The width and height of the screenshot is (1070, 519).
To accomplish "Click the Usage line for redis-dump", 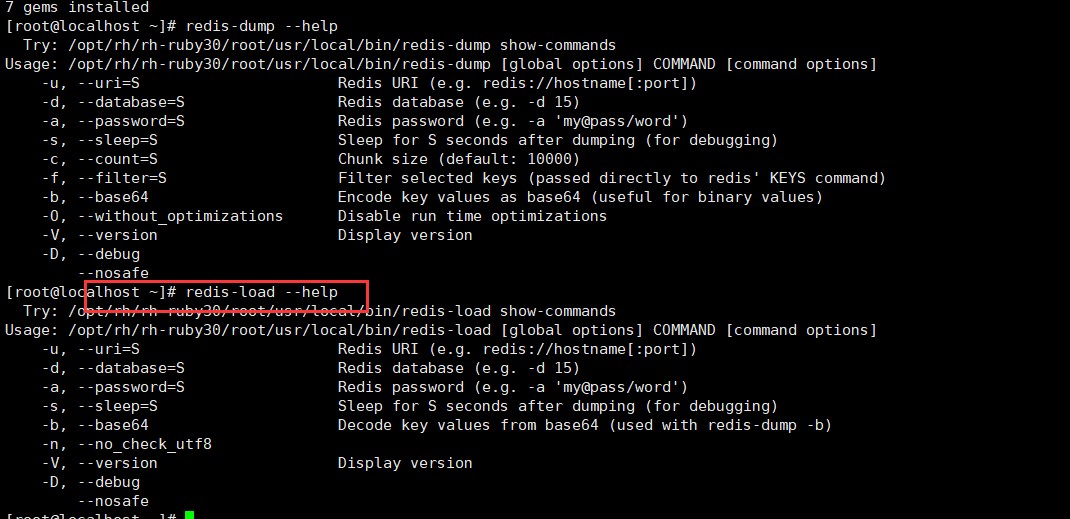I will (440, 64).
